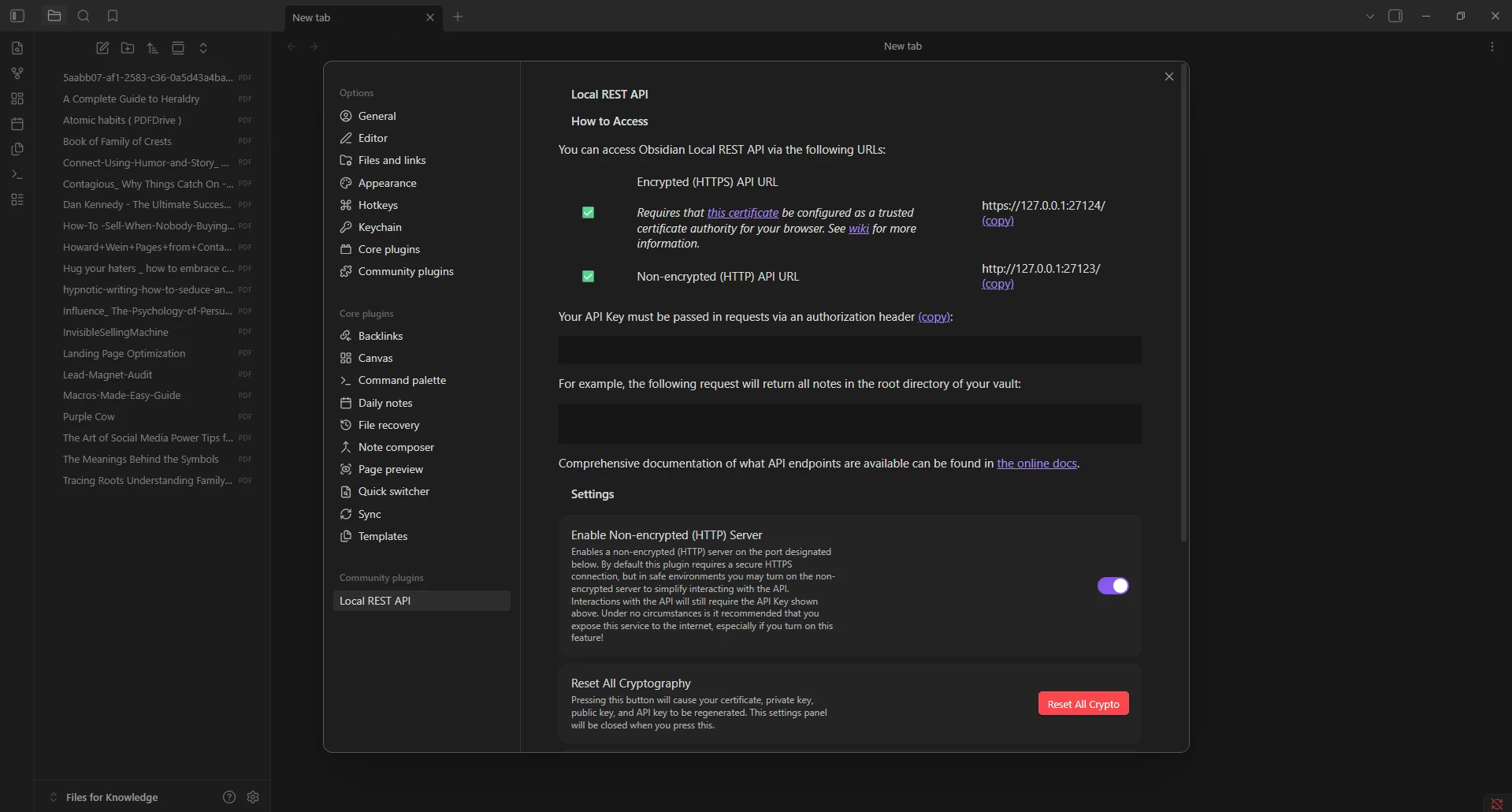Open Appearance settings
This screenshot has width=1512, height=812.
click(422, 183)
